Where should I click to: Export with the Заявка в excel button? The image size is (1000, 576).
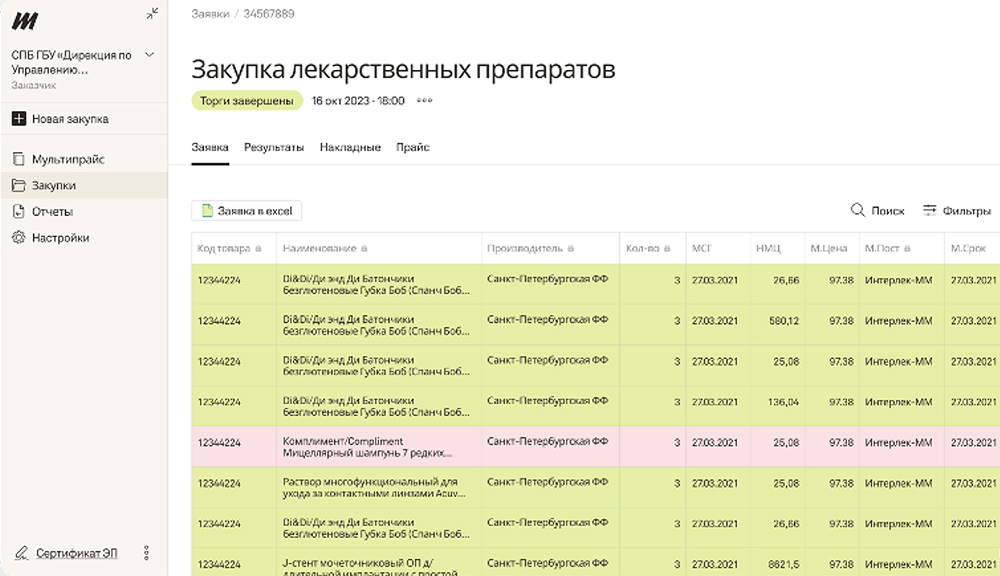[246, 210]
